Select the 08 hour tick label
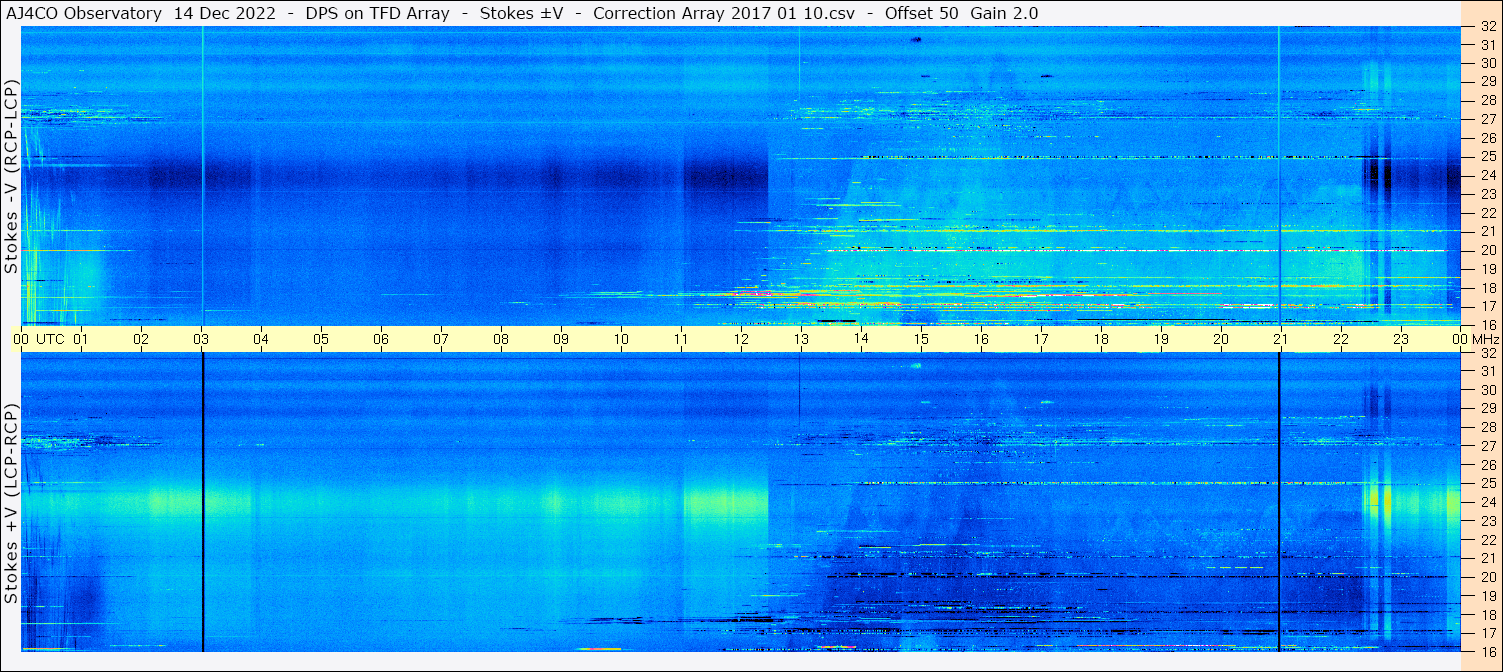The image size is (1503, 672). tap(501, 339)
